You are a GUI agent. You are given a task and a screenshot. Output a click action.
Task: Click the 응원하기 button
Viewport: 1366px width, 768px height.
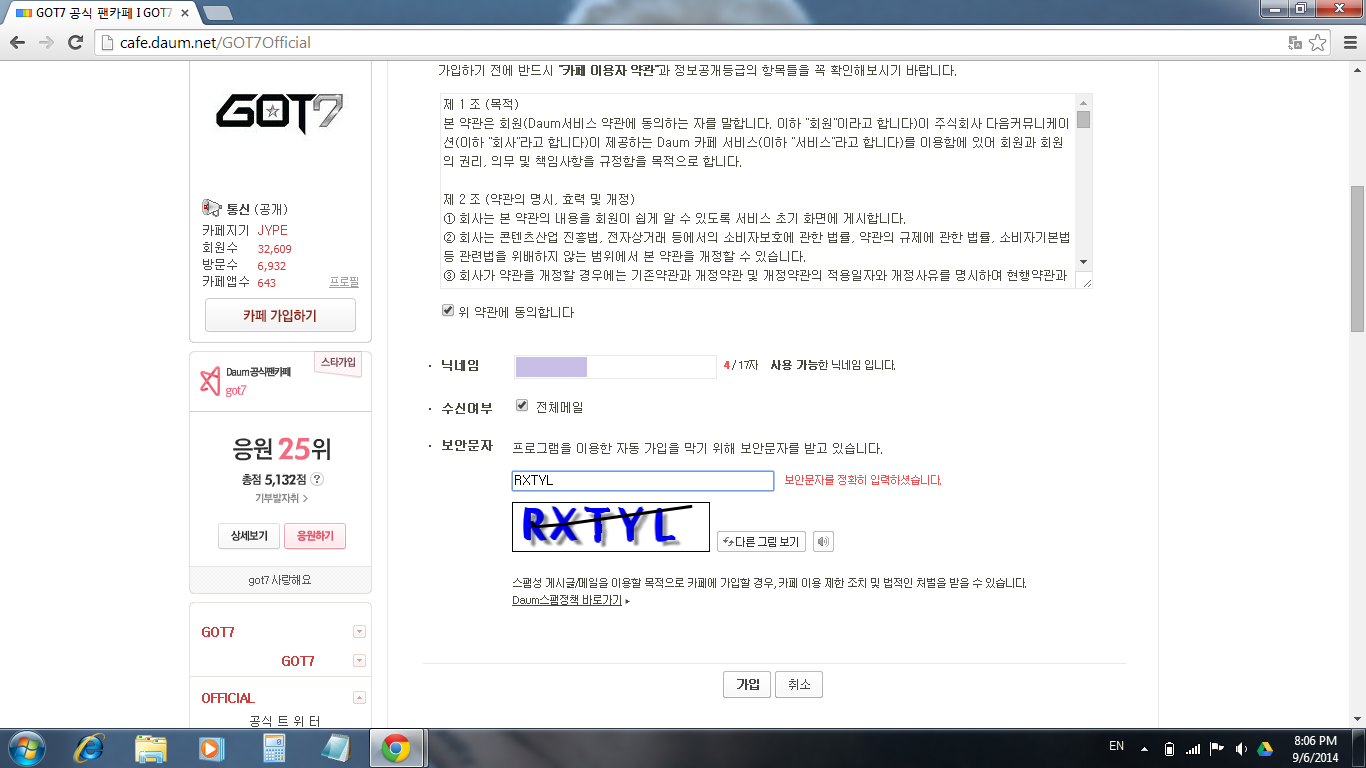pyautogui.click(x=315, y=536)
